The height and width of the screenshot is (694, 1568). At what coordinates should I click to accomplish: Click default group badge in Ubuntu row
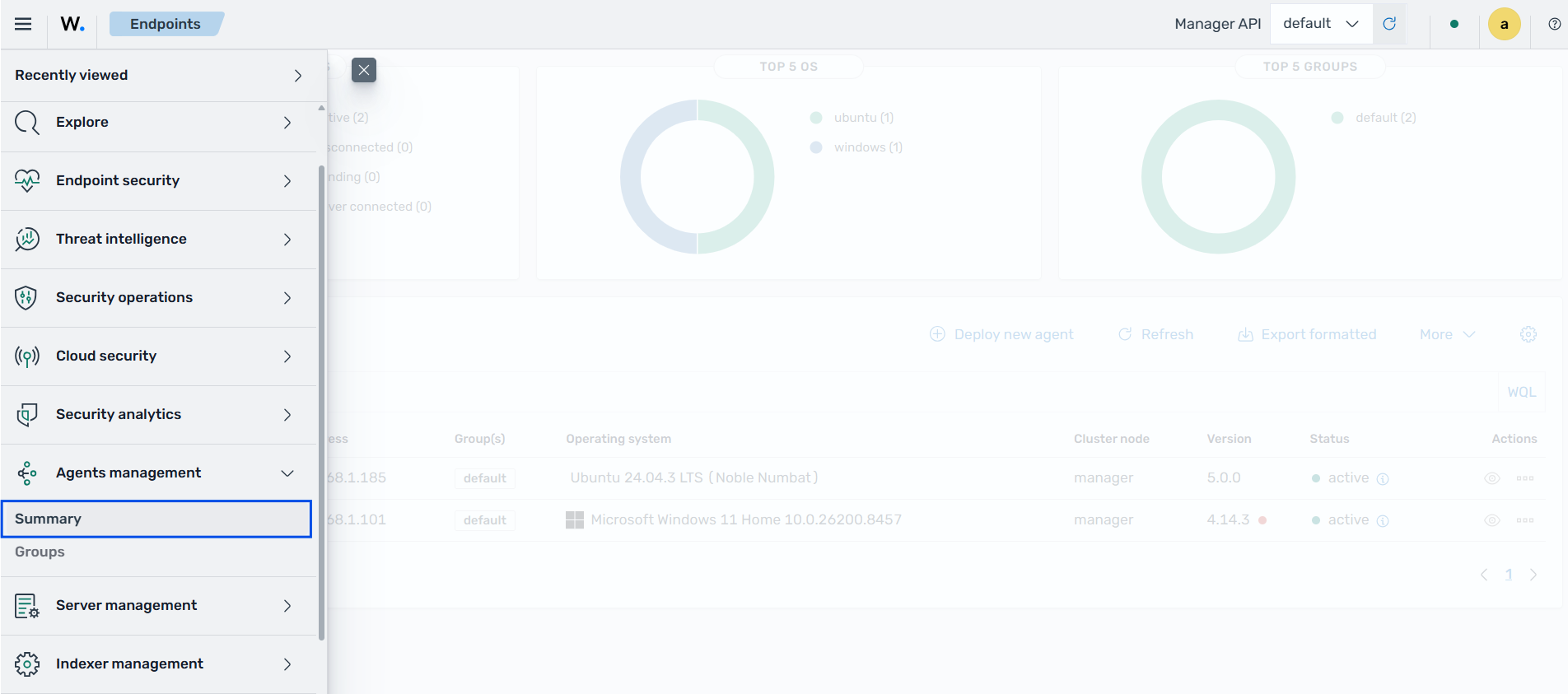pos(485,478)
